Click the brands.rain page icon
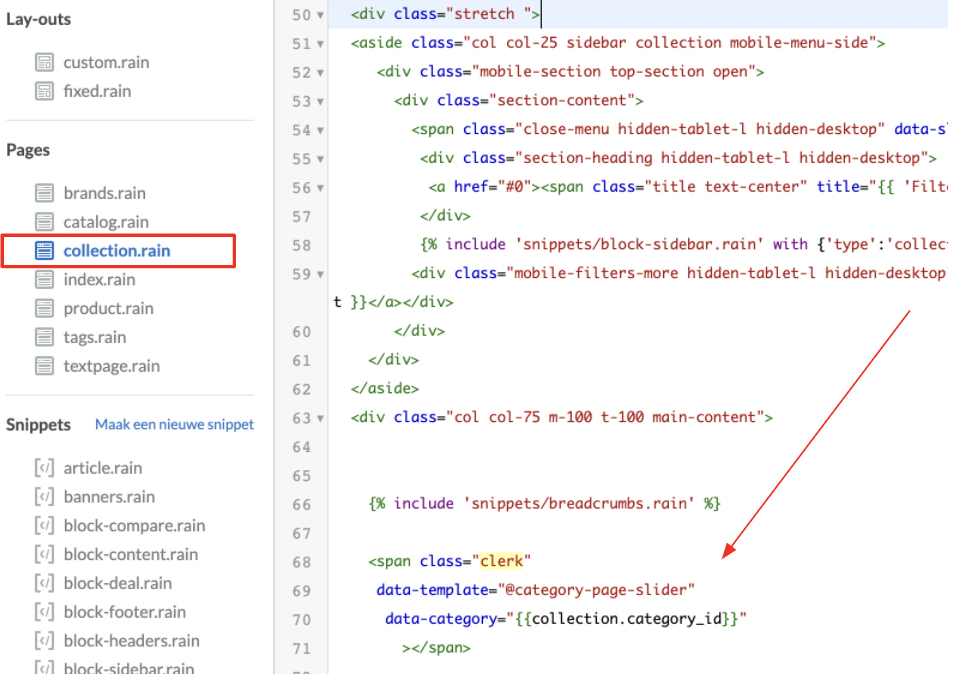The height and width of the screenshot is (674, 962). 44,193
